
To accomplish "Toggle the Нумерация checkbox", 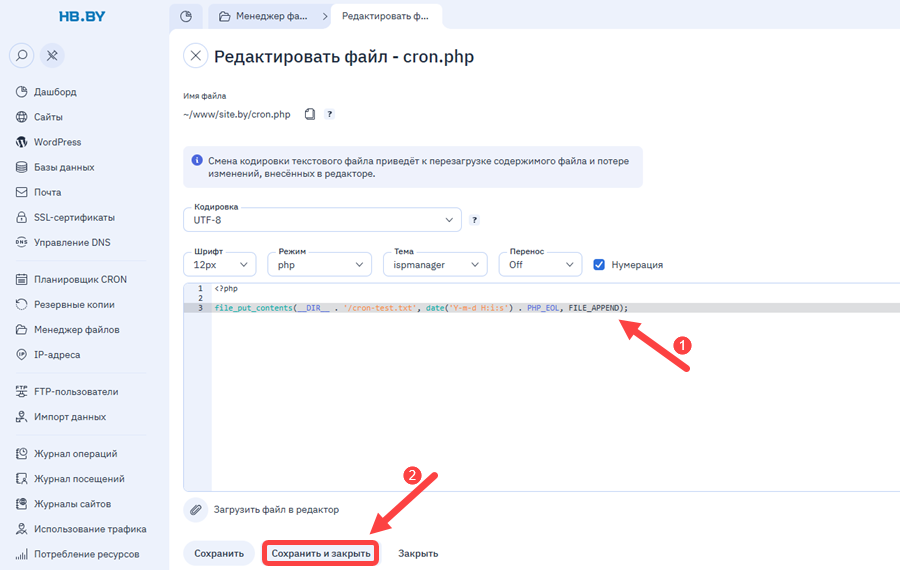I will coord(599,265).
